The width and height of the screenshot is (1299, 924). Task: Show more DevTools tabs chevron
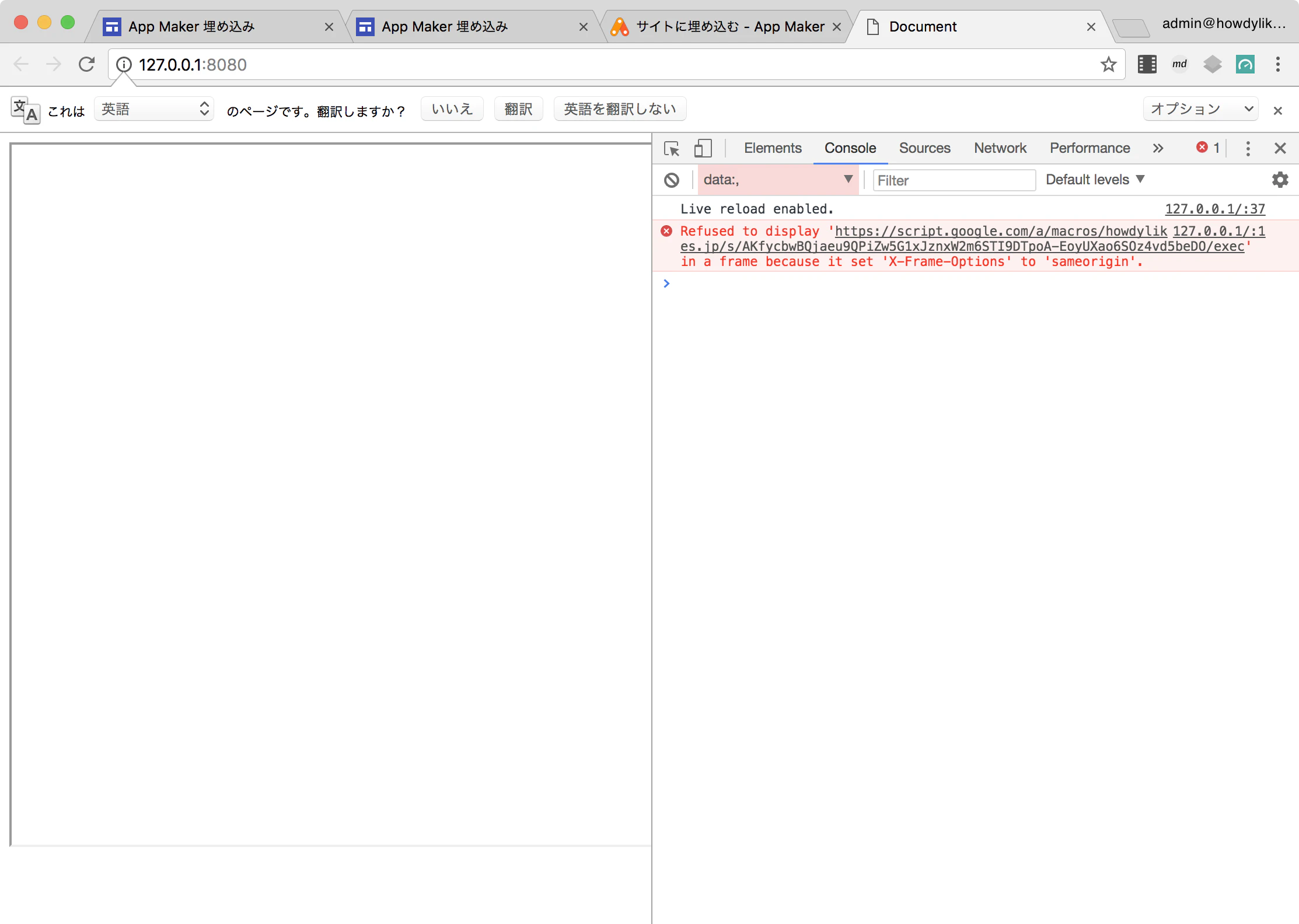[1158, 148]
